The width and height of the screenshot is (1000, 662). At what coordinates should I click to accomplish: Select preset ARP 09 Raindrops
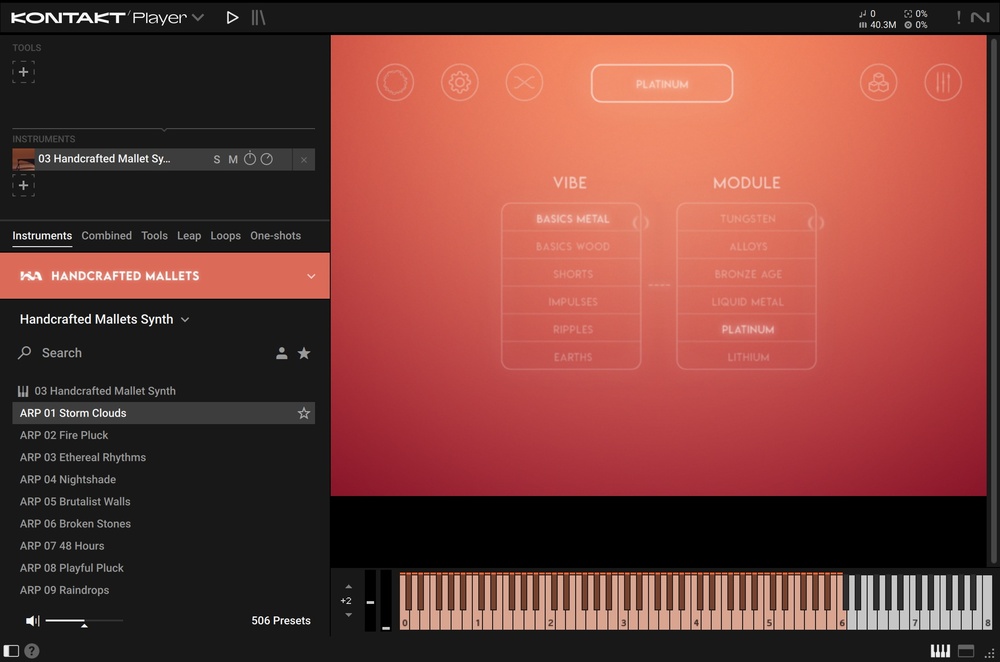tap(163, 590)
